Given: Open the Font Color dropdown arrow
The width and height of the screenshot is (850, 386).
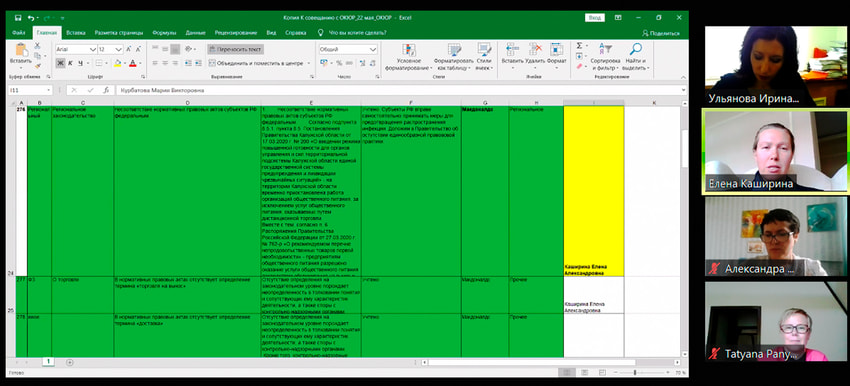Looking at the screenshot, I should (140, 63).
